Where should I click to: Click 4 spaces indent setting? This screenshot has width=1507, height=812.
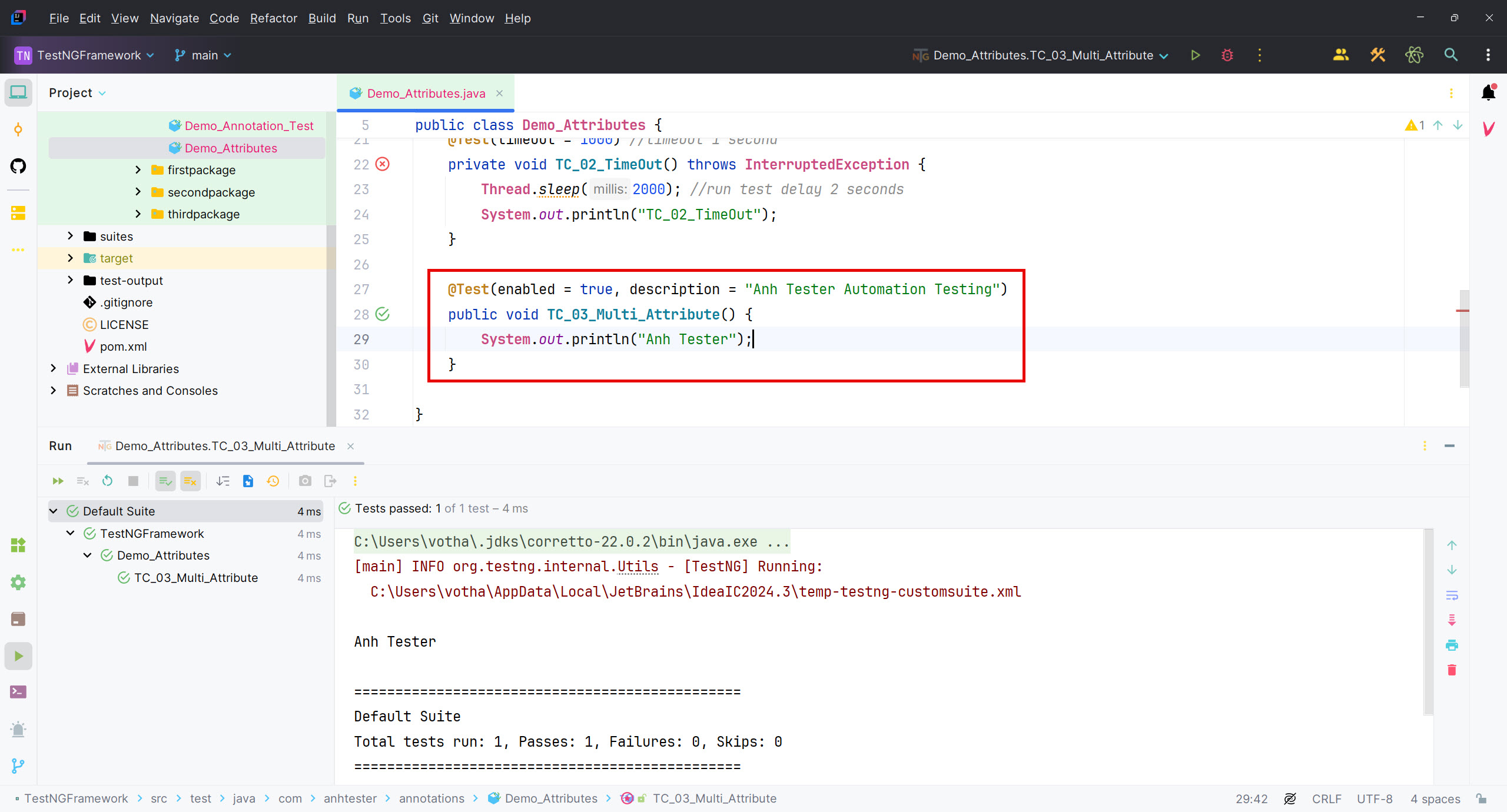1435,798
